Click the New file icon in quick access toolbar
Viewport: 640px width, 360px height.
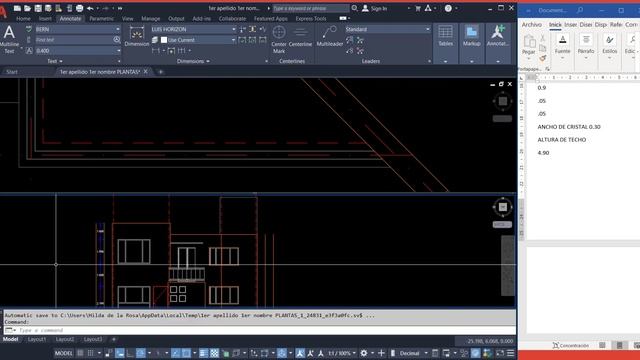pyautogui.click(x=17, y=8)
